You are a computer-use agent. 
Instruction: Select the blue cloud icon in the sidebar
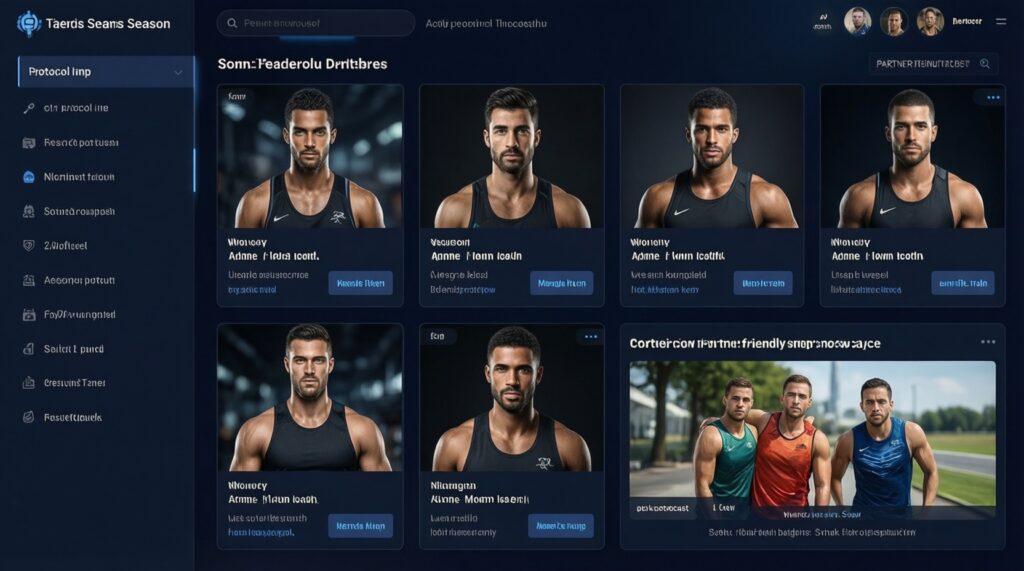pos(29,177)
